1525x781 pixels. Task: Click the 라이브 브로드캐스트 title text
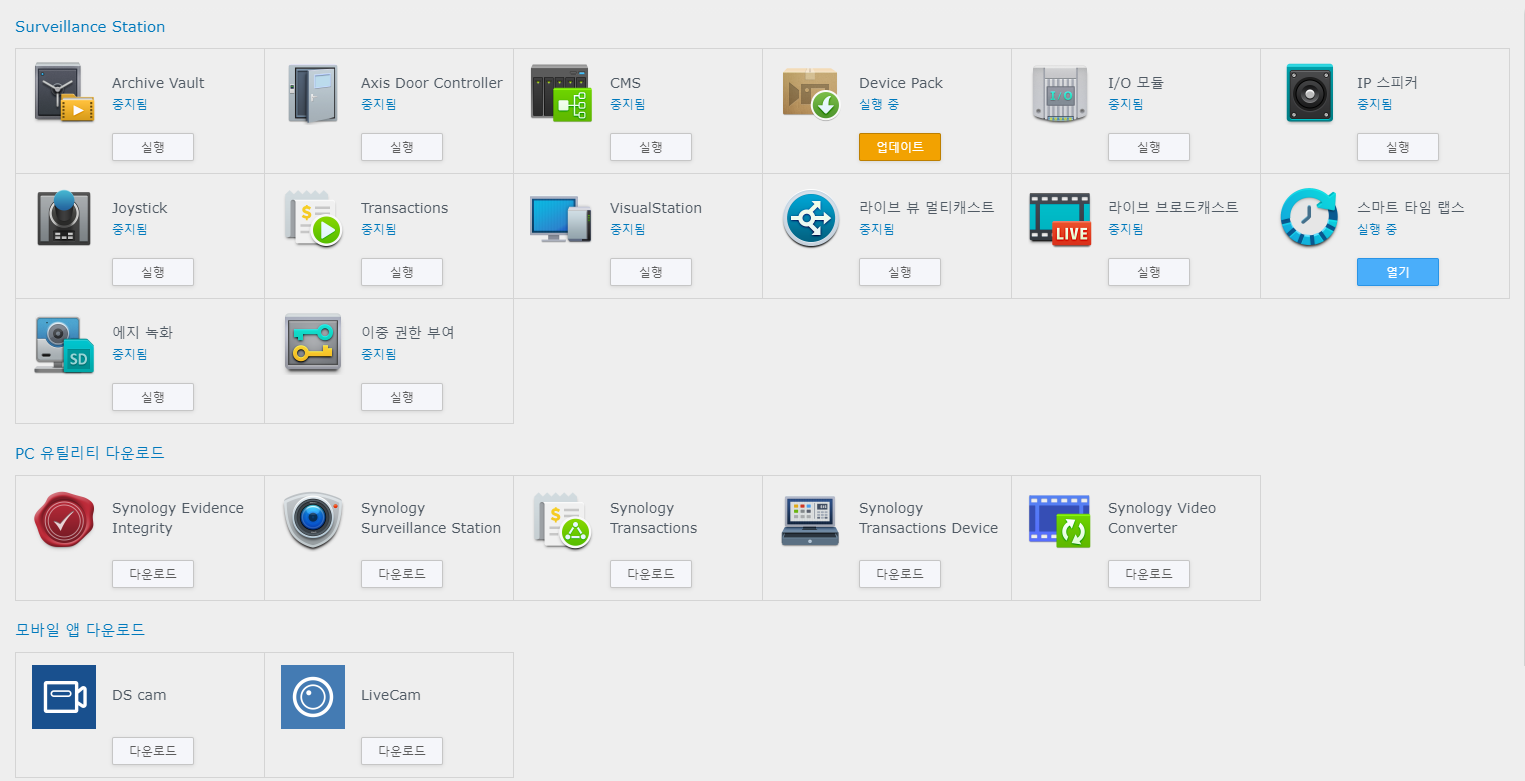pyautogui.click(x=1173, y=207)
